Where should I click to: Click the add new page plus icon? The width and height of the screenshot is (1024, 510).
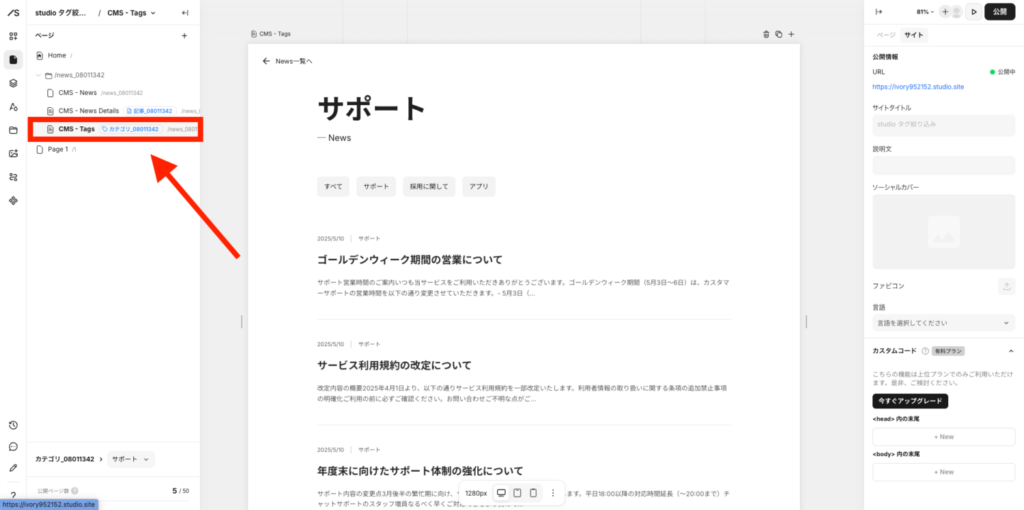click(x=184, y=36)
